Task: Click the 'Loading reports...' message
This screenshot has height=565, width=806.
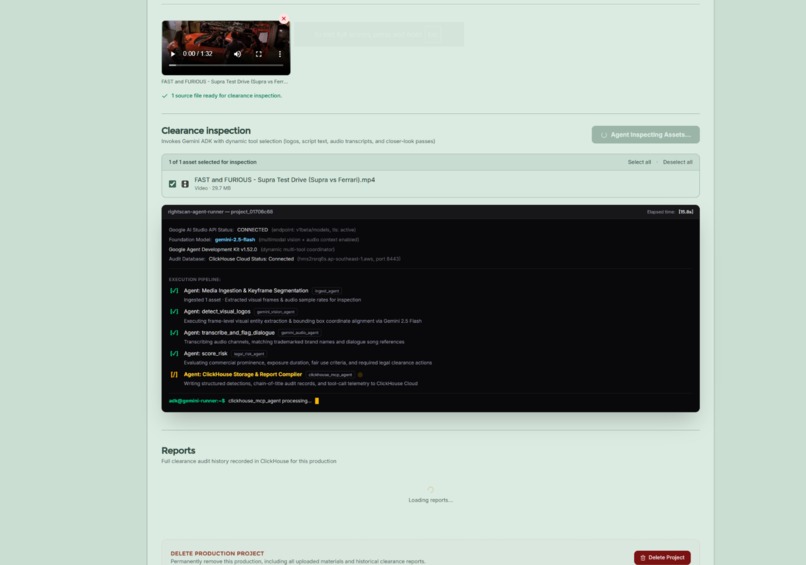Action: pyautogui.click(x=431, y=500)
